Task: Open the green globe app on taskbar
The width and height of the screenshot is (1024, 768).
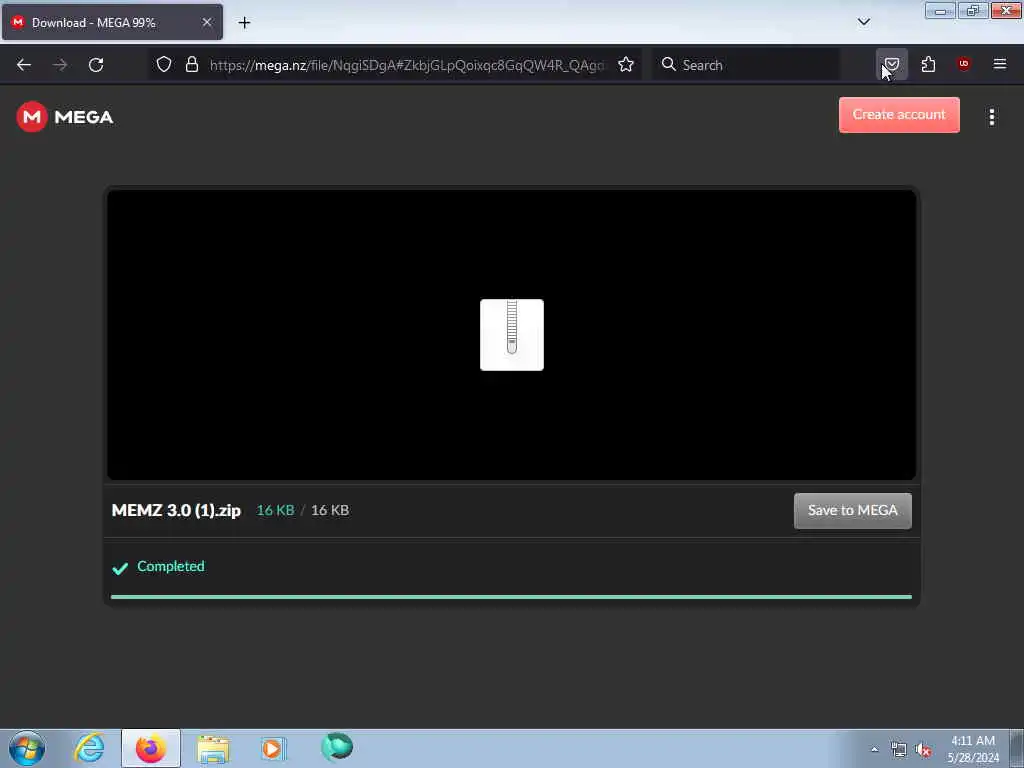Action: click(337, 747)
